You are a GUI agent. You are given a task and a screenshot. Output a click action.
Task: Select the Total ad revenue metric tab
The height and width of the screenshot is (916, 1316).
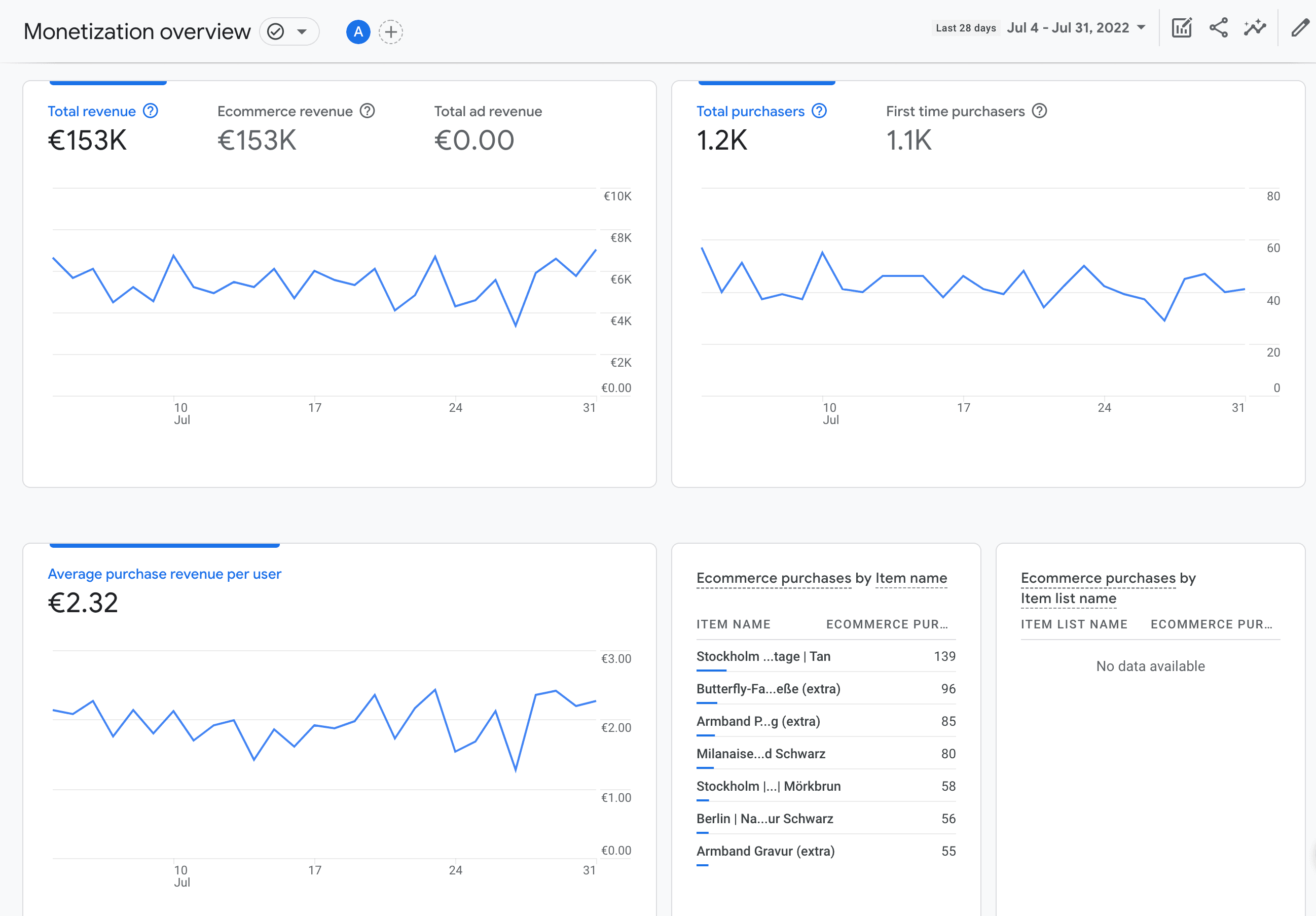click(487, 111)
